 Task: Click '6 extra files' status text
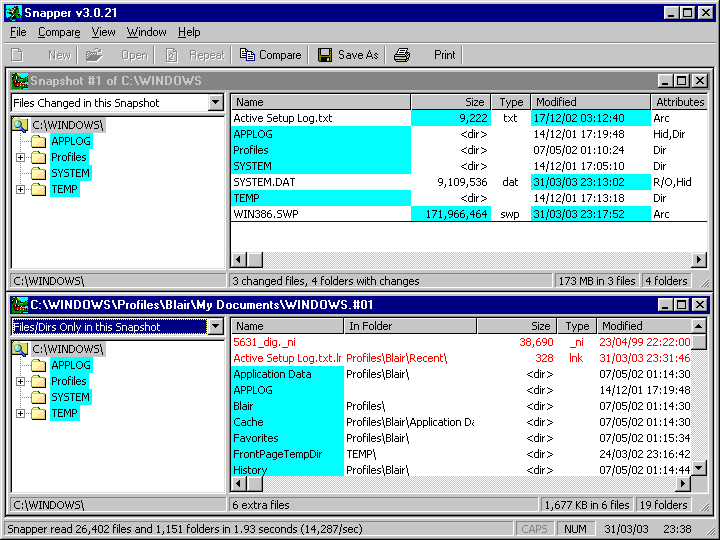point(261,505)
